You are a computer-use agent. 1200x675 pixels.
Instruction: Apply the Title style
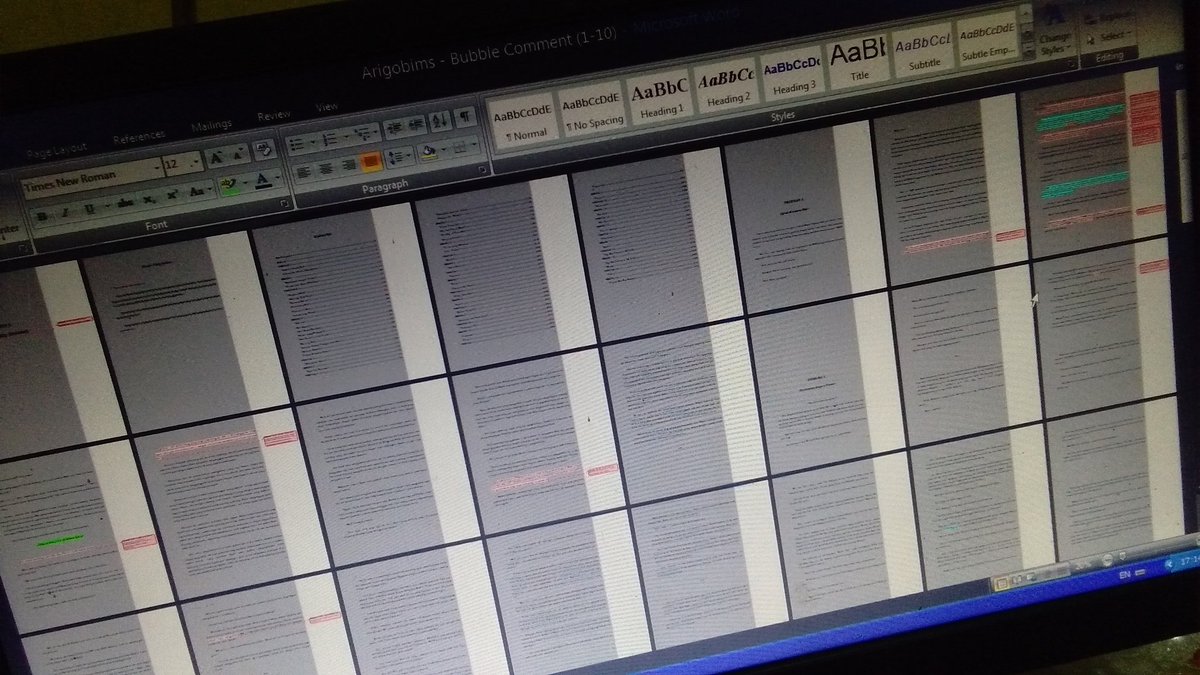(857, 62)
